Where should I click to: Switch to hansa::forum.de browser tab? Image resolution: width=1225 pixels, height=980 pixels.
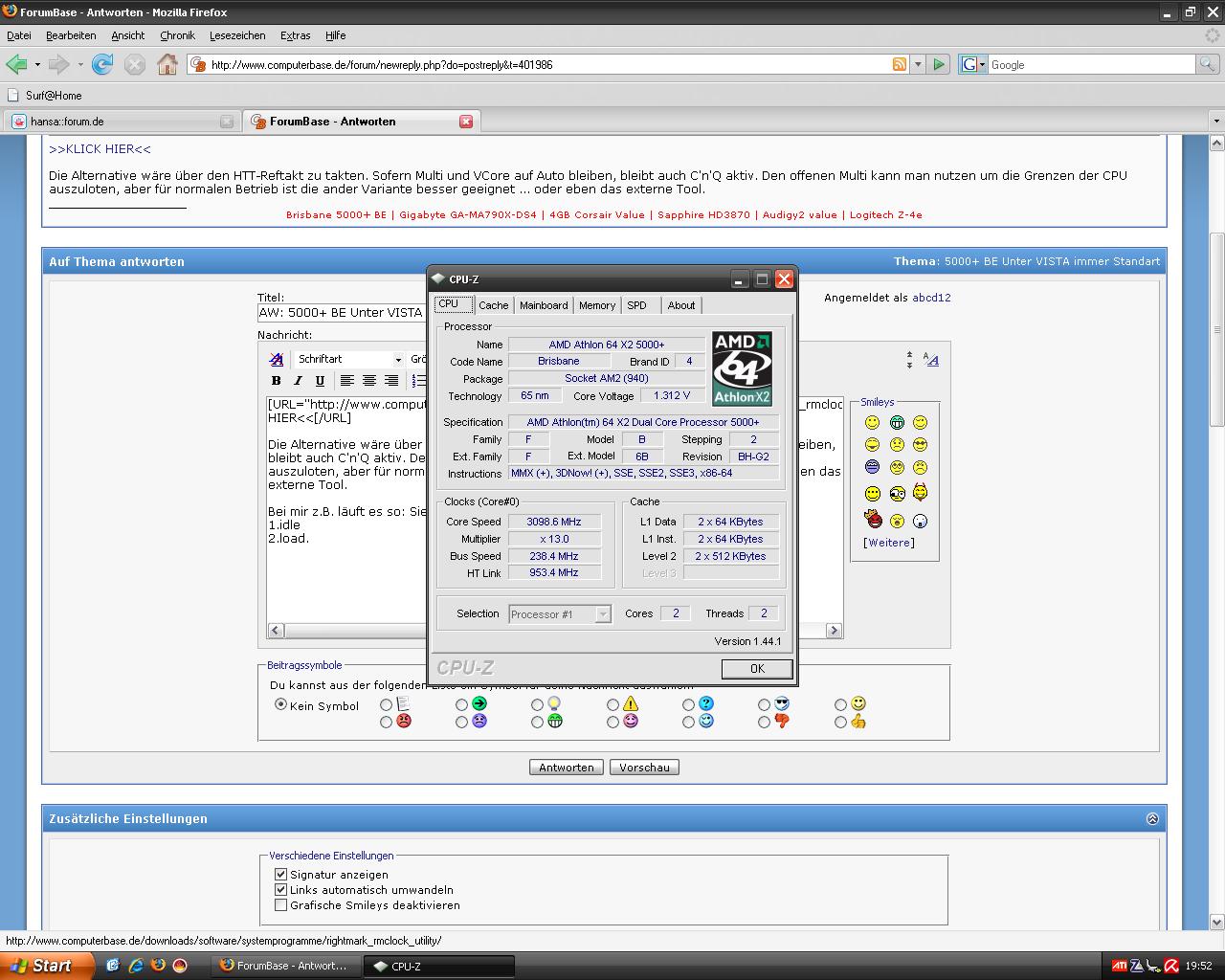coord(122,122)
